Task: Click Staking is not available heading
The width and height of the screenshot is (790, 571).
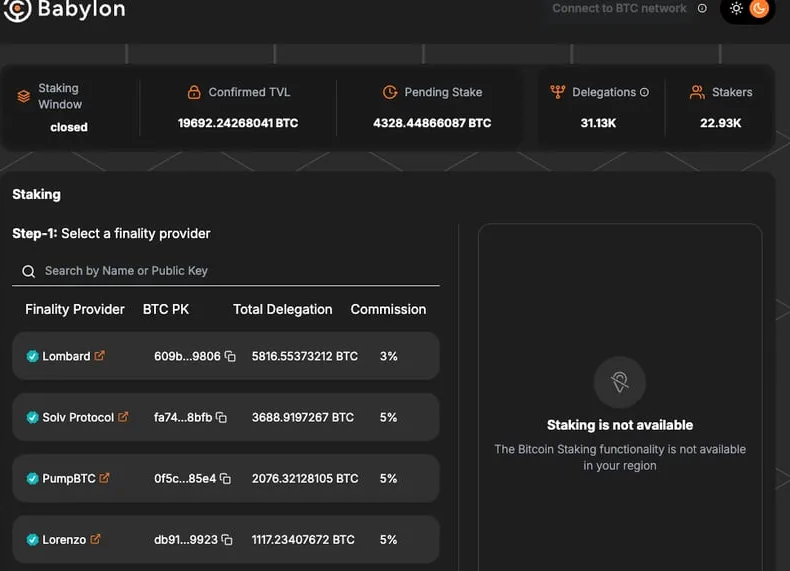Action: [x=620, y=425]
